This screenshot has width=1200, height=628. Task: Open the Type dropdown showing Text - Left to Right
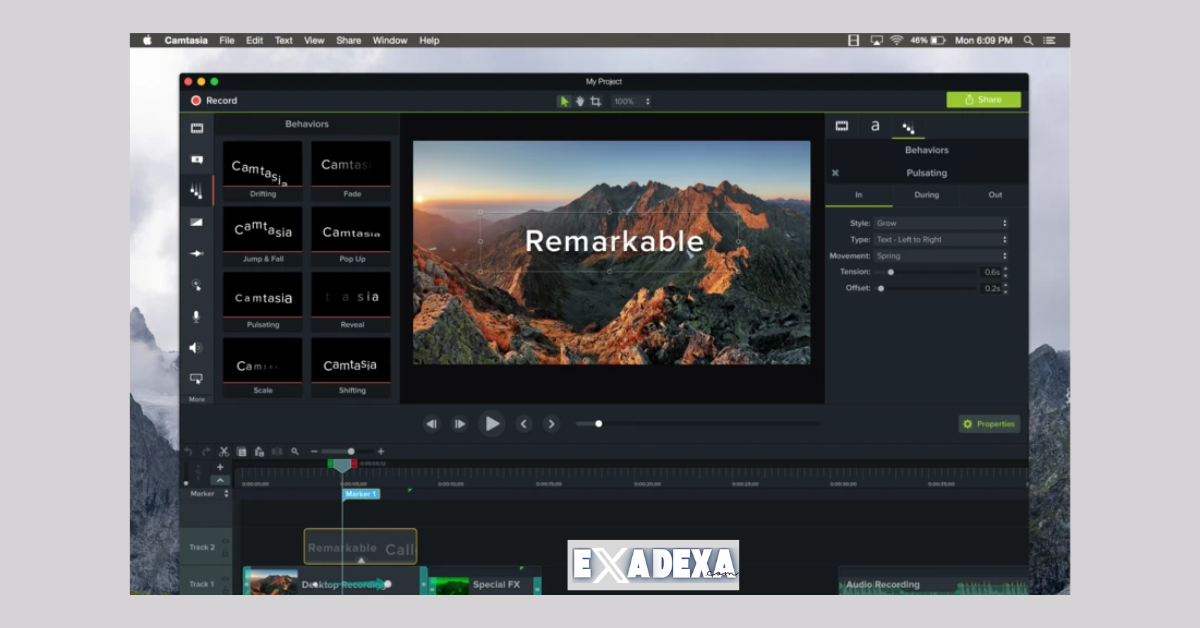[x=940, y=239]
